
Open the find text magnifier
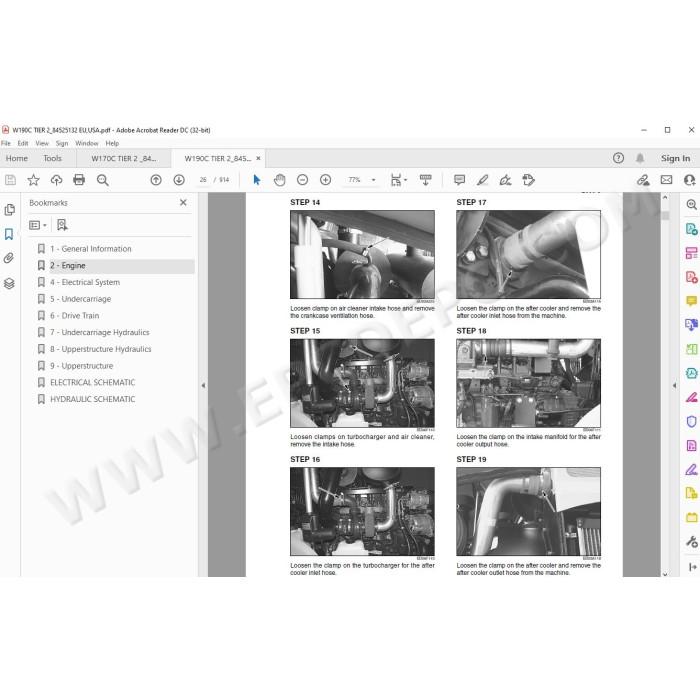(103, 180)
